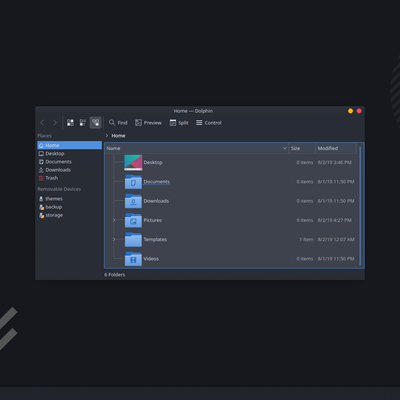Click the vertical scrollbar in file list
This screenshot has width=400, height=400.
point(360,206)
